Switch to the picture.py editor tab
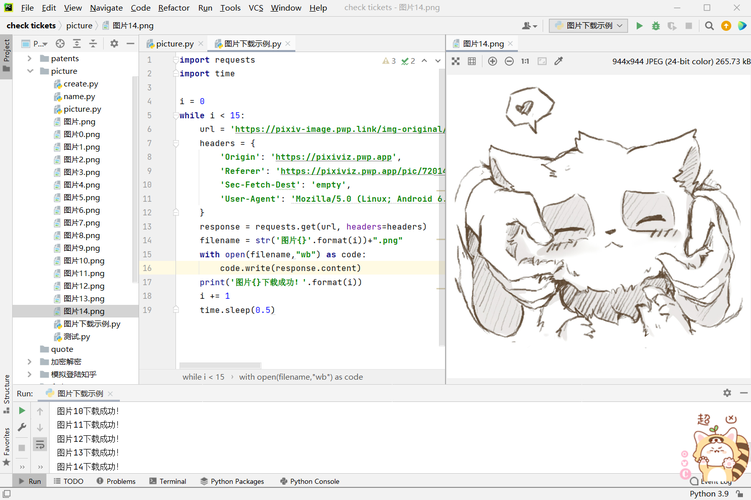Viewport: 751px width, 500px height. click(x=175, y=44)
